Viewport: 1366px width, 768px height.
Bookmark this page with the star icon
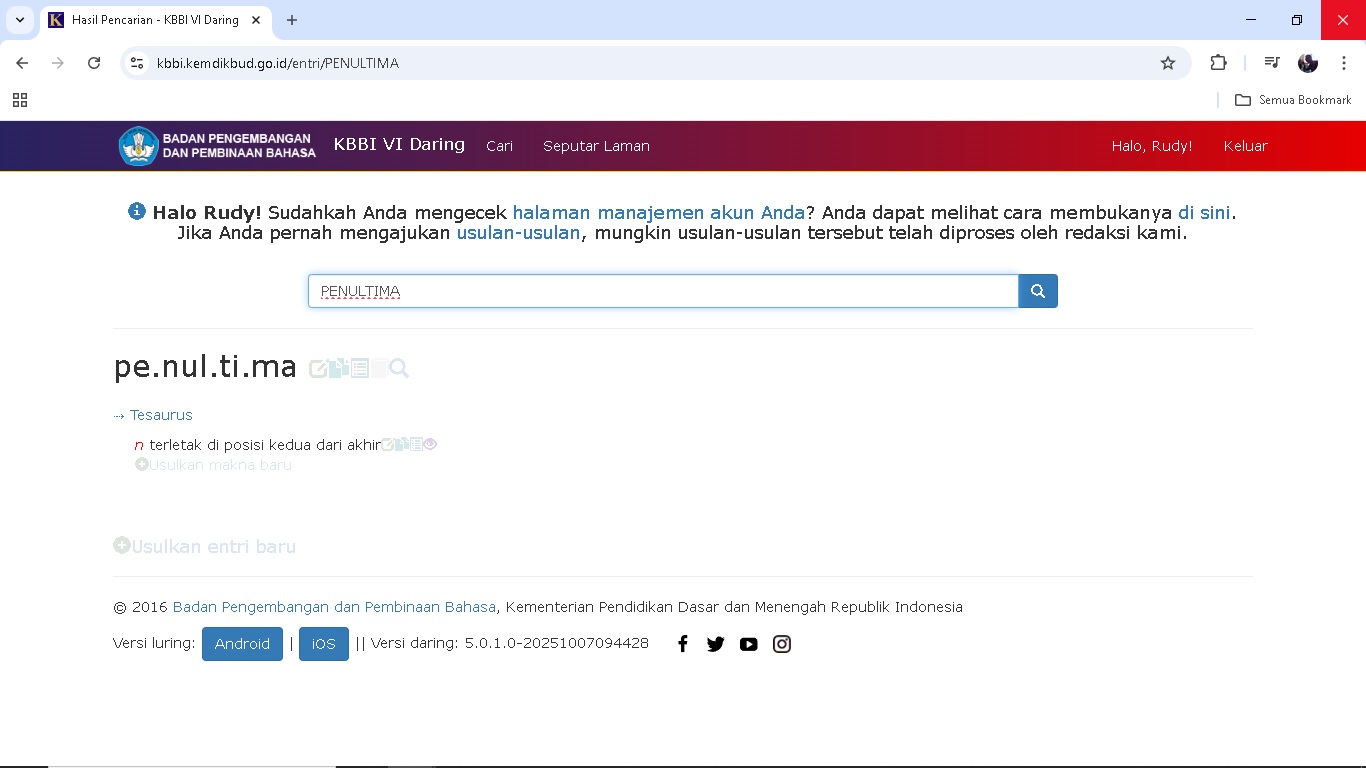coord(1167,63)
